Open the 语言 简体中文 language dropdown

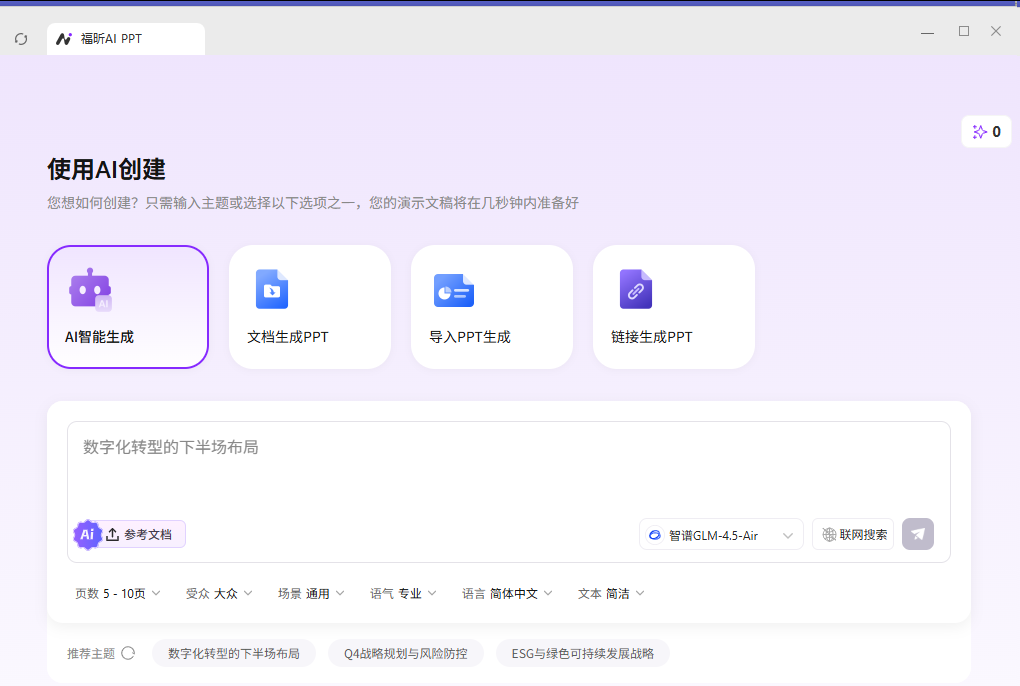click(x=507, y=594)
